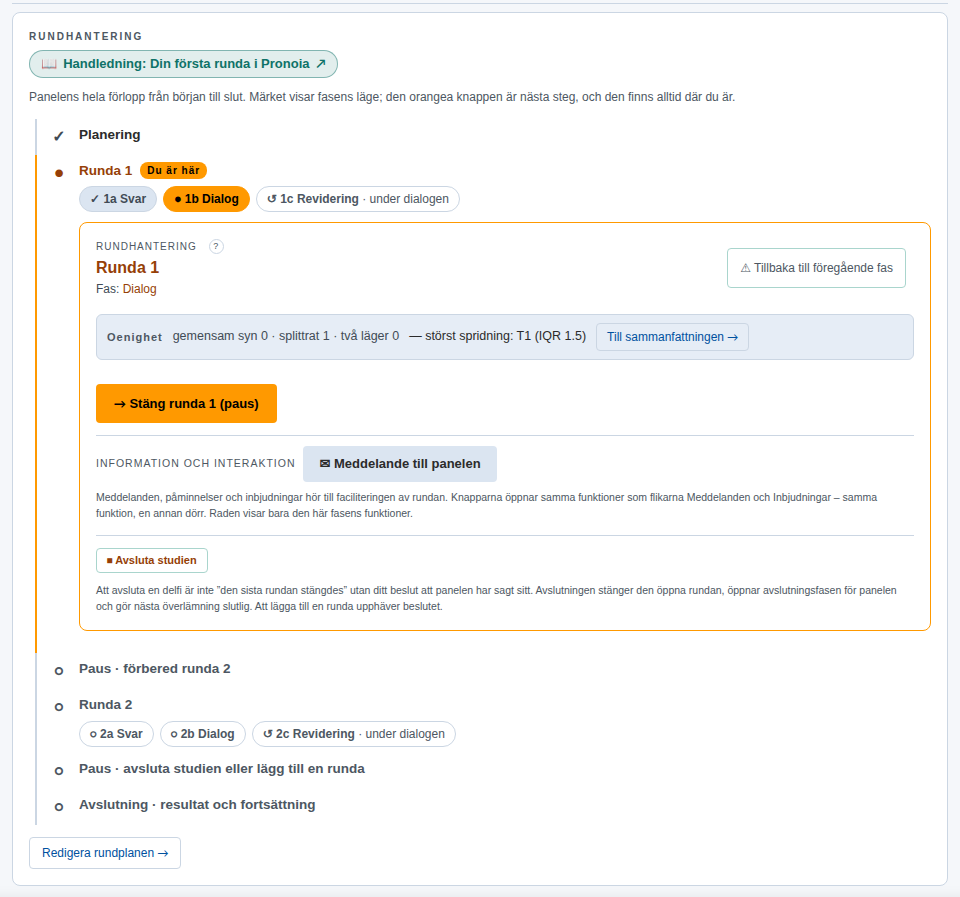The width and height of the screenshot is (960, 897).
Task: Open the Handledning guide link
Action: tap(183, 64)
